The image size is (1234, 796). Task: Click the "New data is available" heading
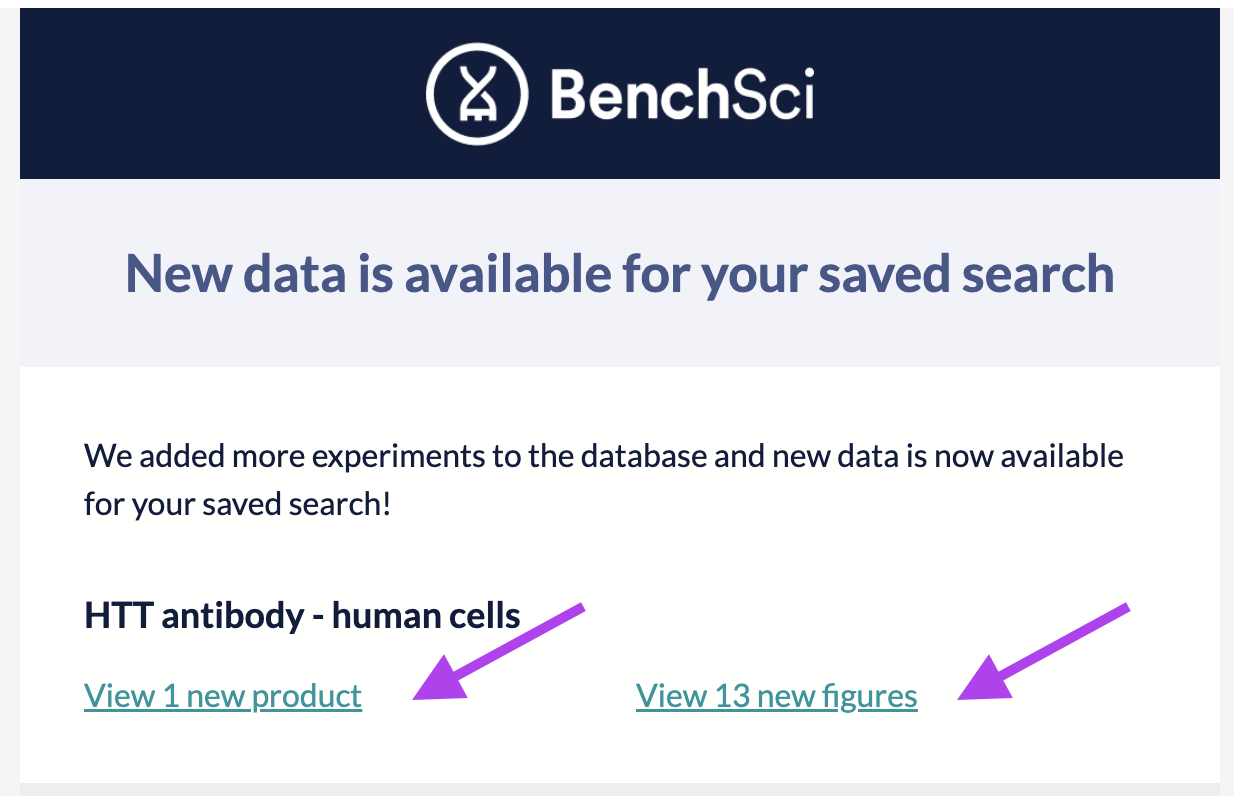619,273
